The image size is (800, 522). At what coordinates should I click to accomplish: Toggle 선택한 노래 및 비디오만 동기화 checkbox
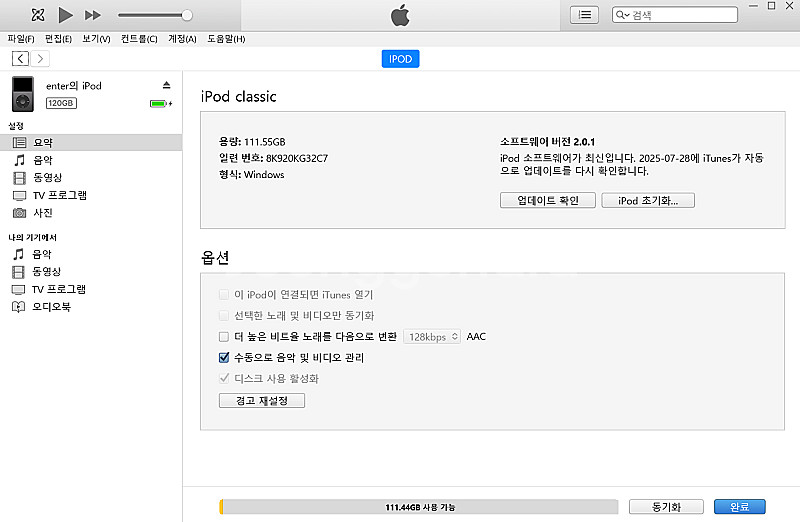point(223,315)
